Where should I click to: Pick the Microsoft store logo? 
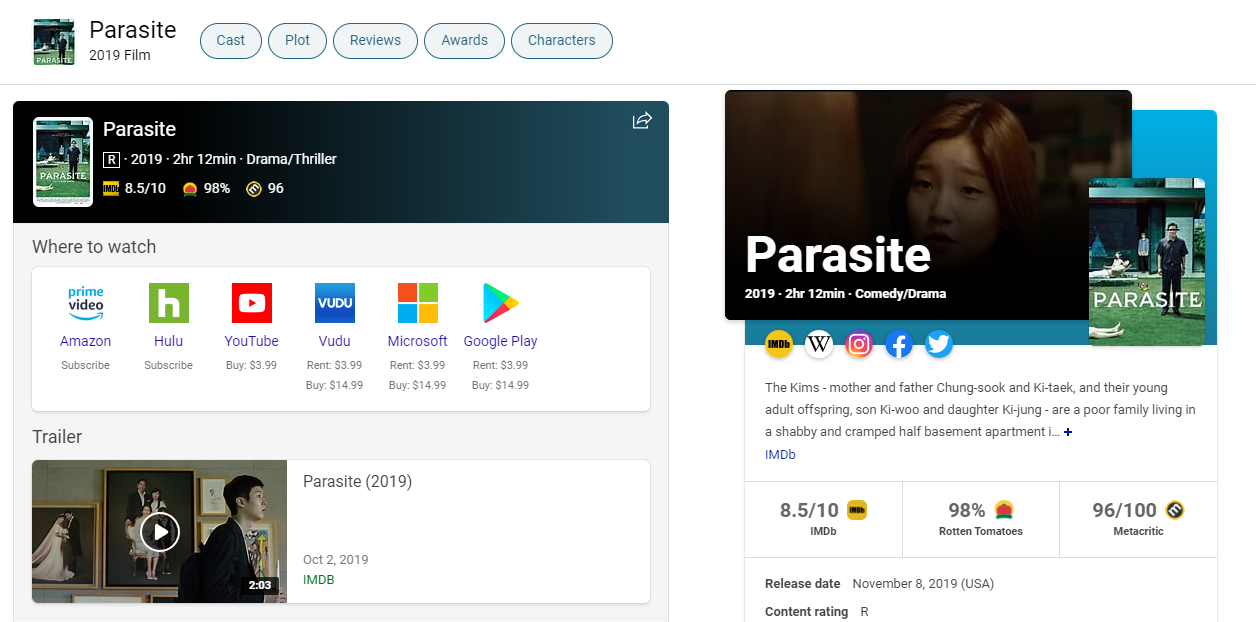417,303
